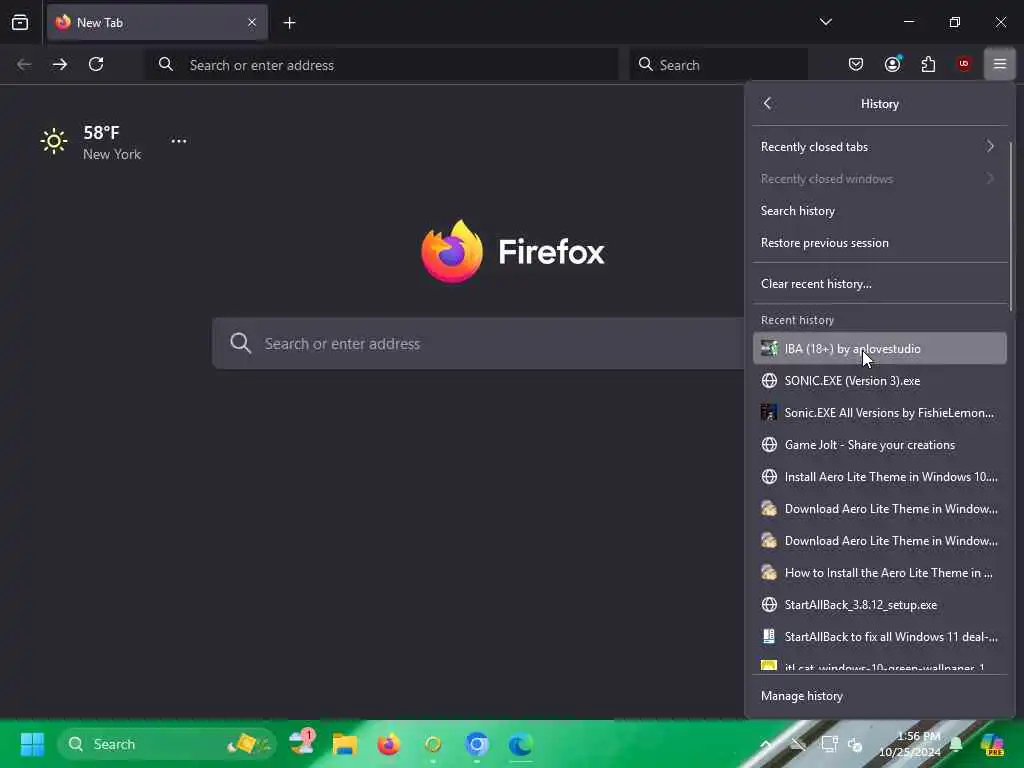This screenshot has width=1024, height=768.
Task: Open the notifications bell icon
Action: (x=956, y=744)
